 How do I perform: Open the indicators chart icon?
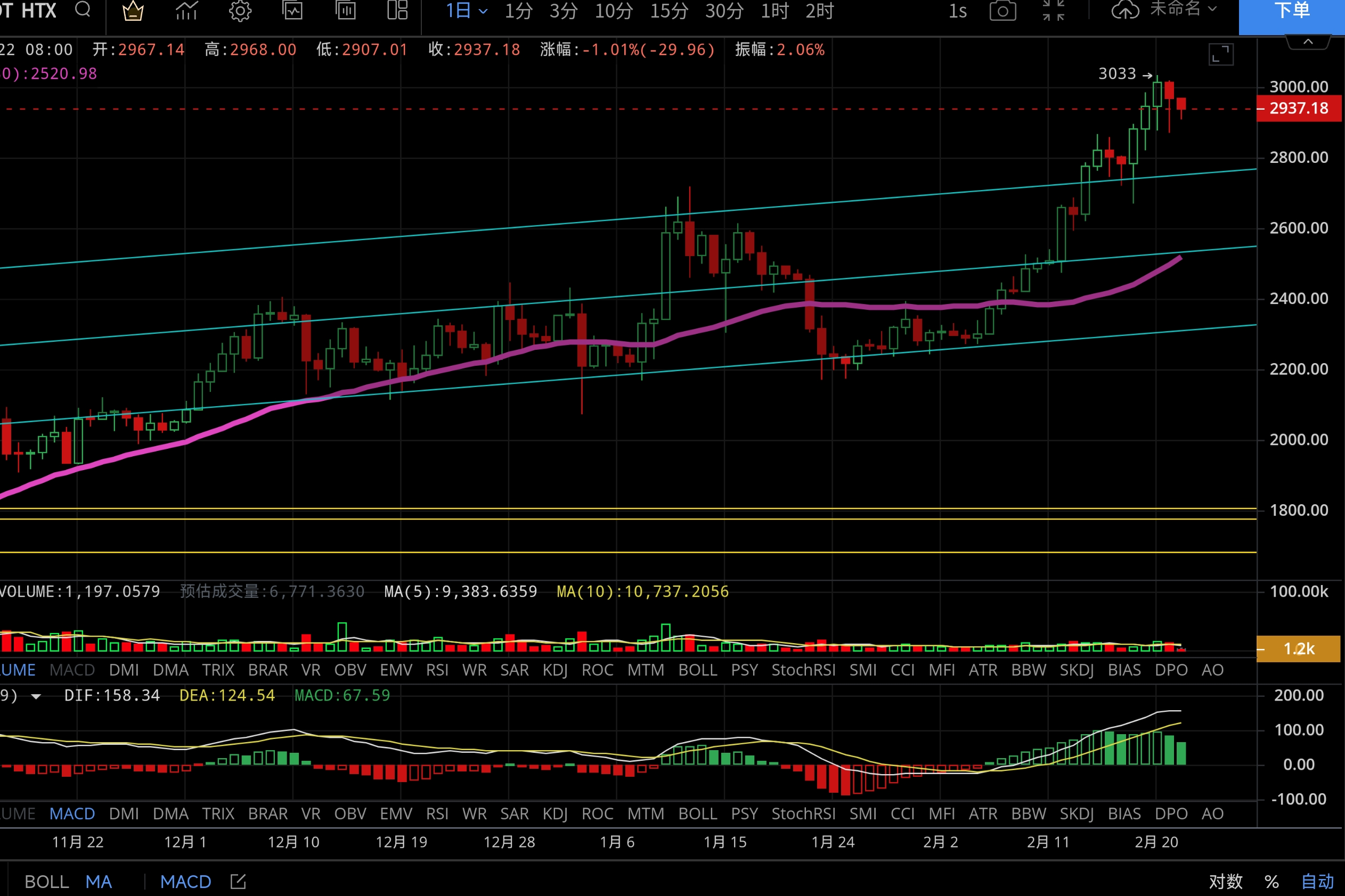[186, 11]
